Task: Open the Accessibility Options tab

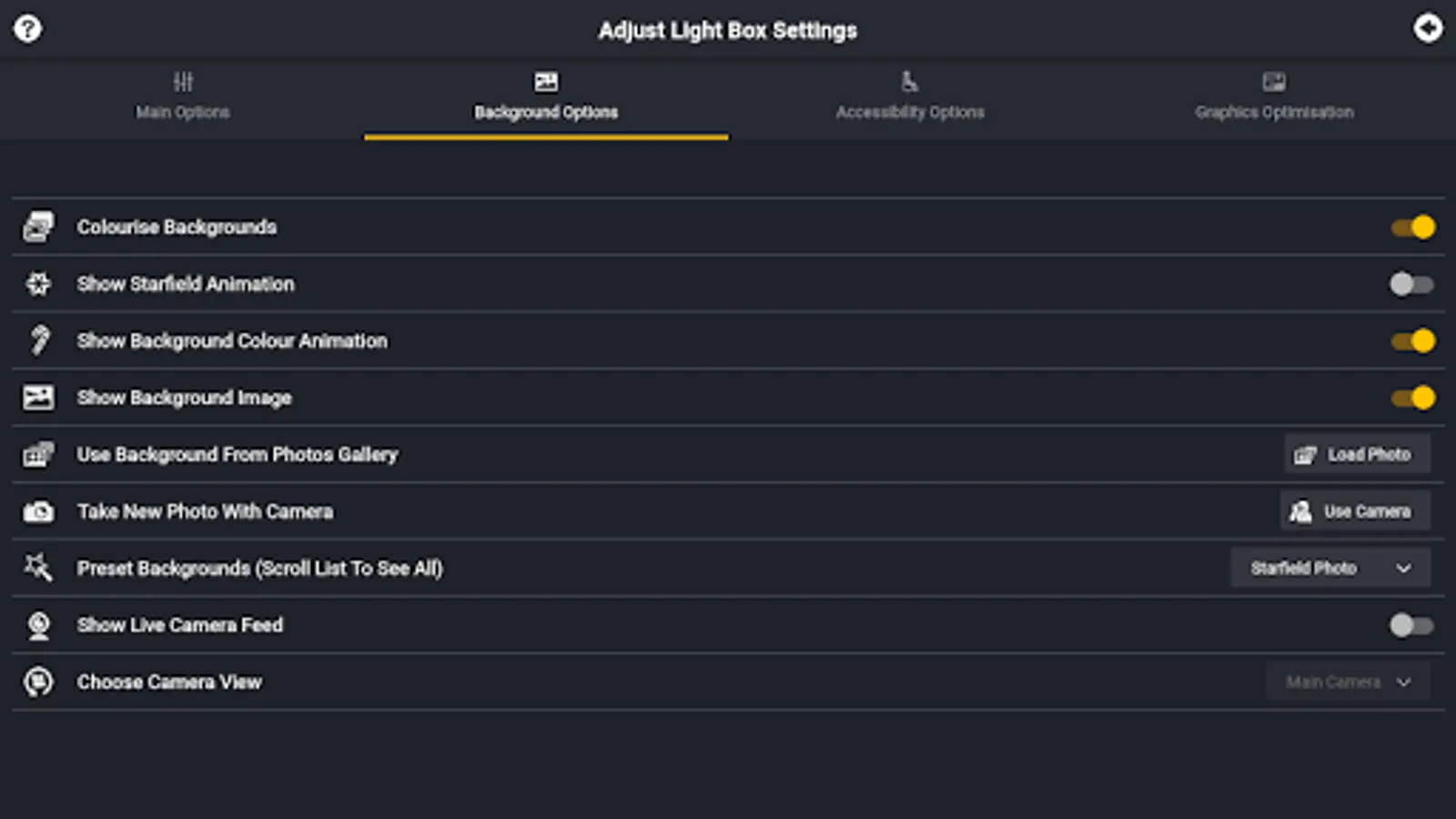Action: 910,97
